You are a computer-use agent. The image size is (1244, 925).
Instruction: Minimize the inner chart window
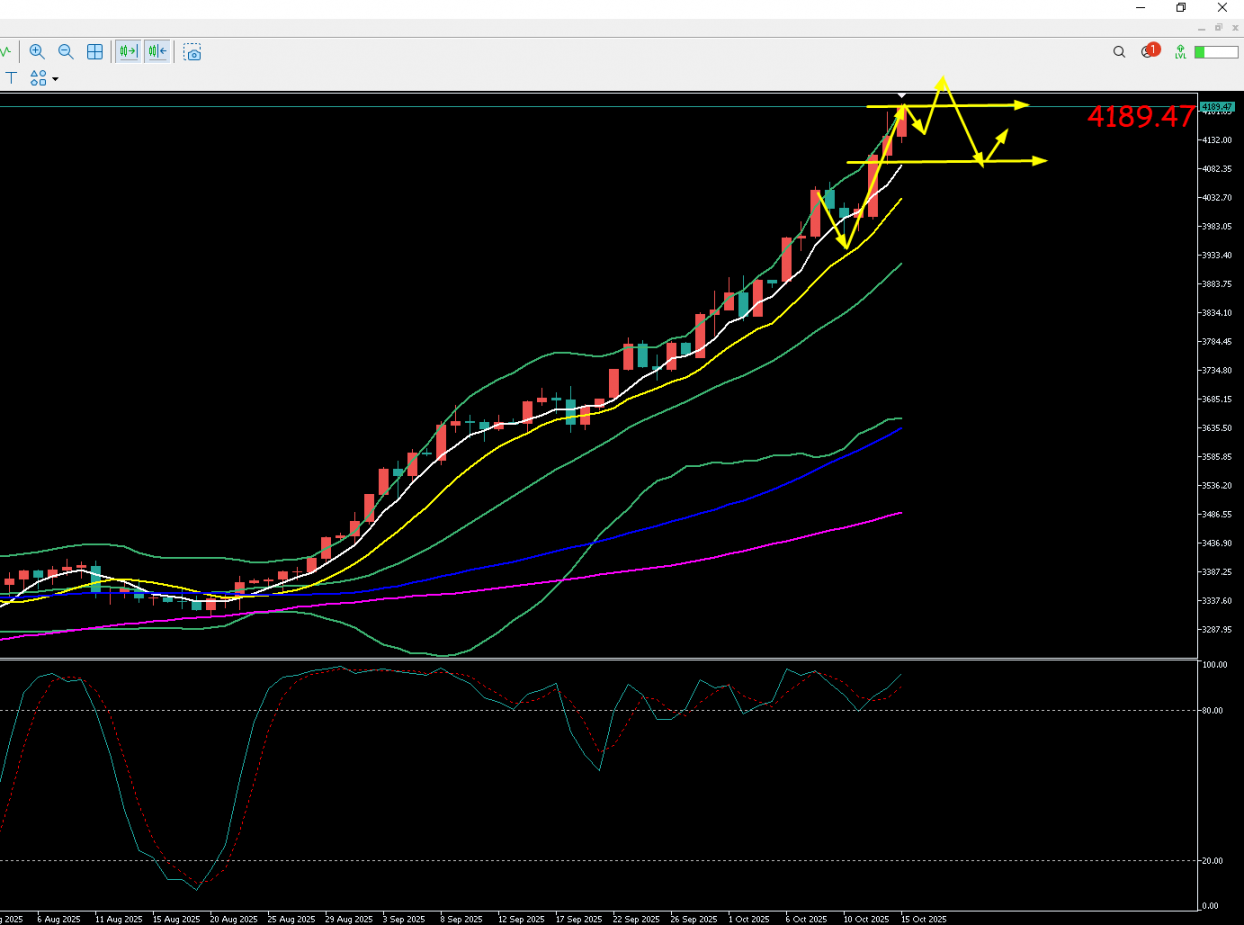pos(1202,28)
